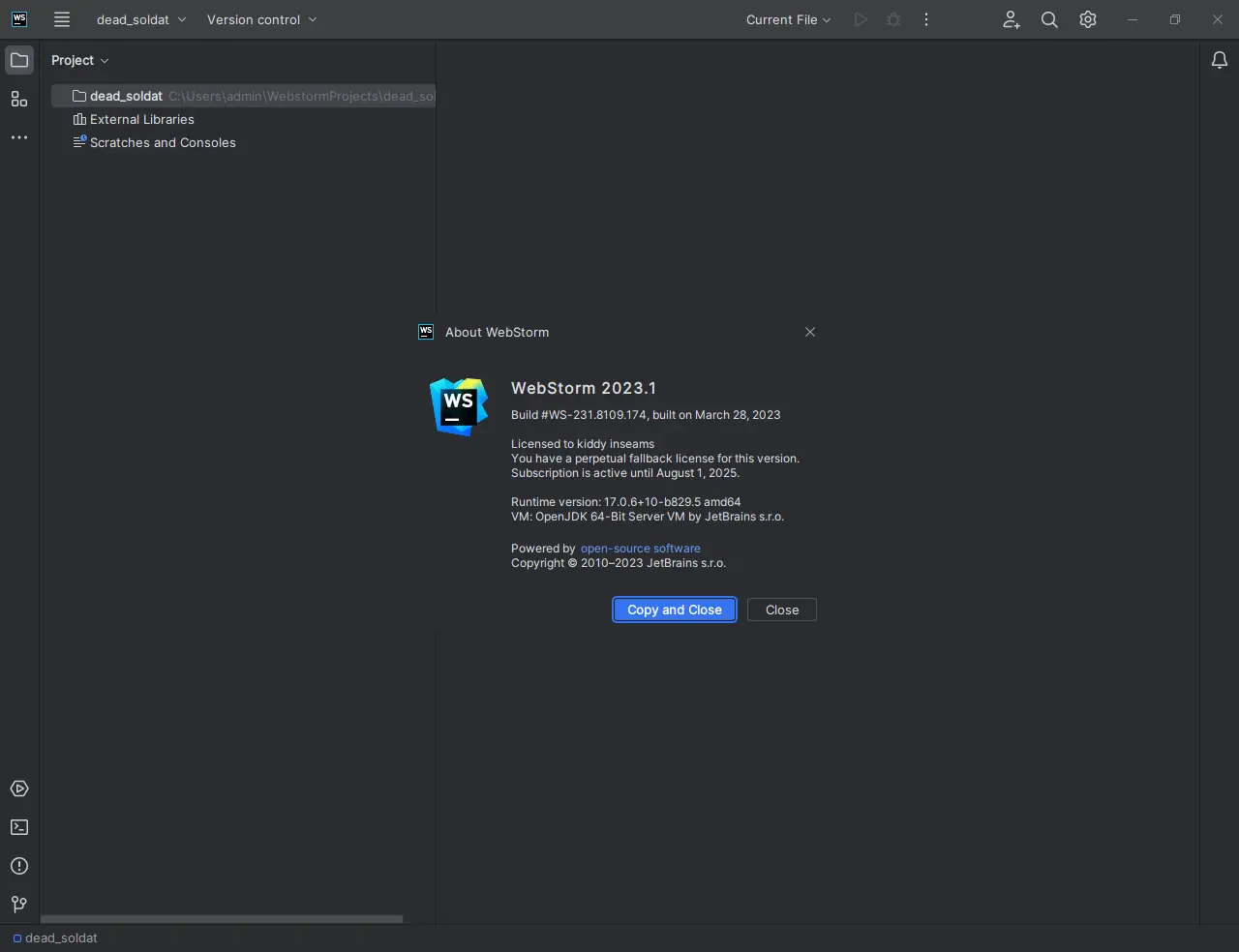This screenshot has width=1239, height=952.
Task: Click the WebStorm logo in title bar
Action: click(x=19, y=19)
